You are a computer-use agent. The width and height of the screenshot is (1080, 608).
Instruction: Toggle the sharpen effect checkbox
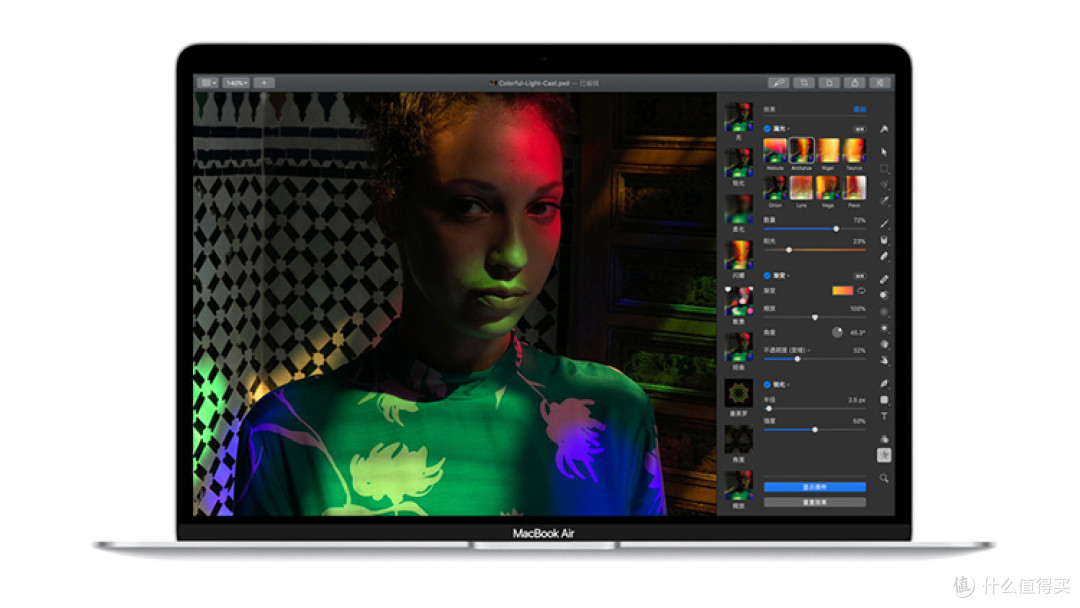(767, 384)
